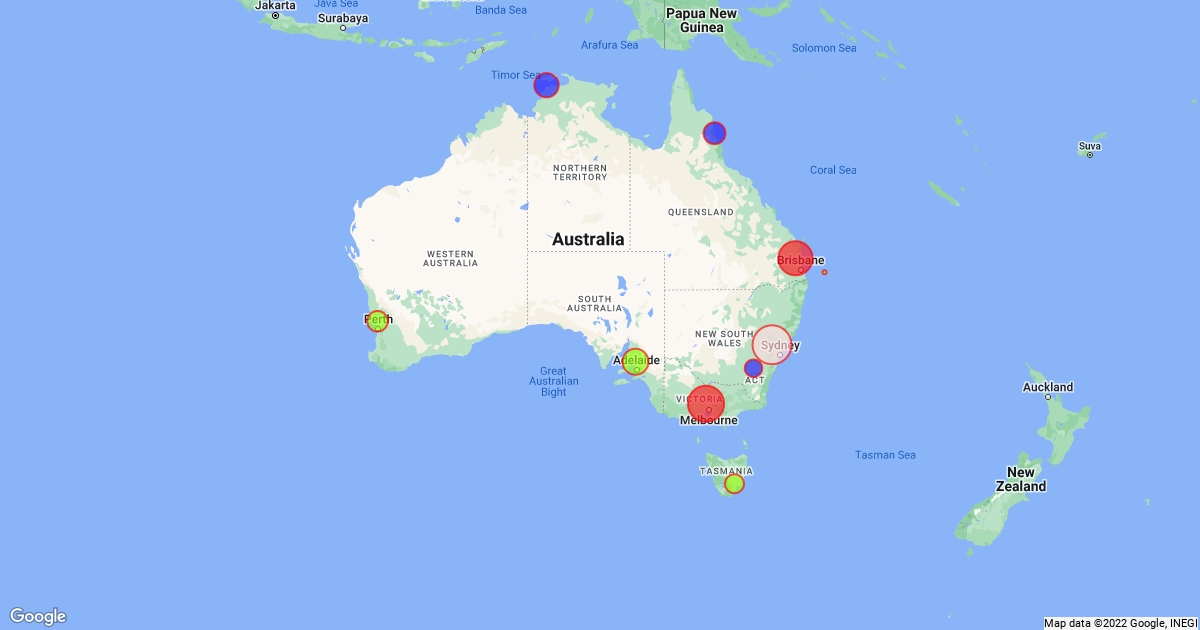The image size is (1200, 630).
Task: Click the Banda Sea label
Action: click(500, 10)
